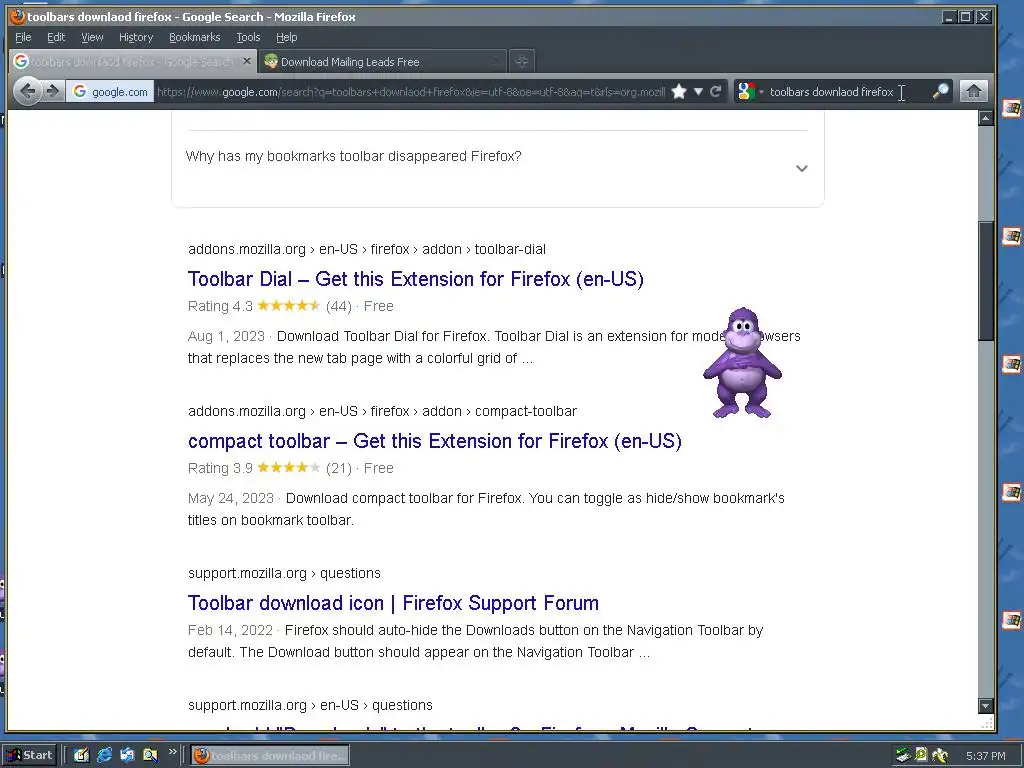
Task: Click the second desktop icon on right edge
Action: 1012,236
